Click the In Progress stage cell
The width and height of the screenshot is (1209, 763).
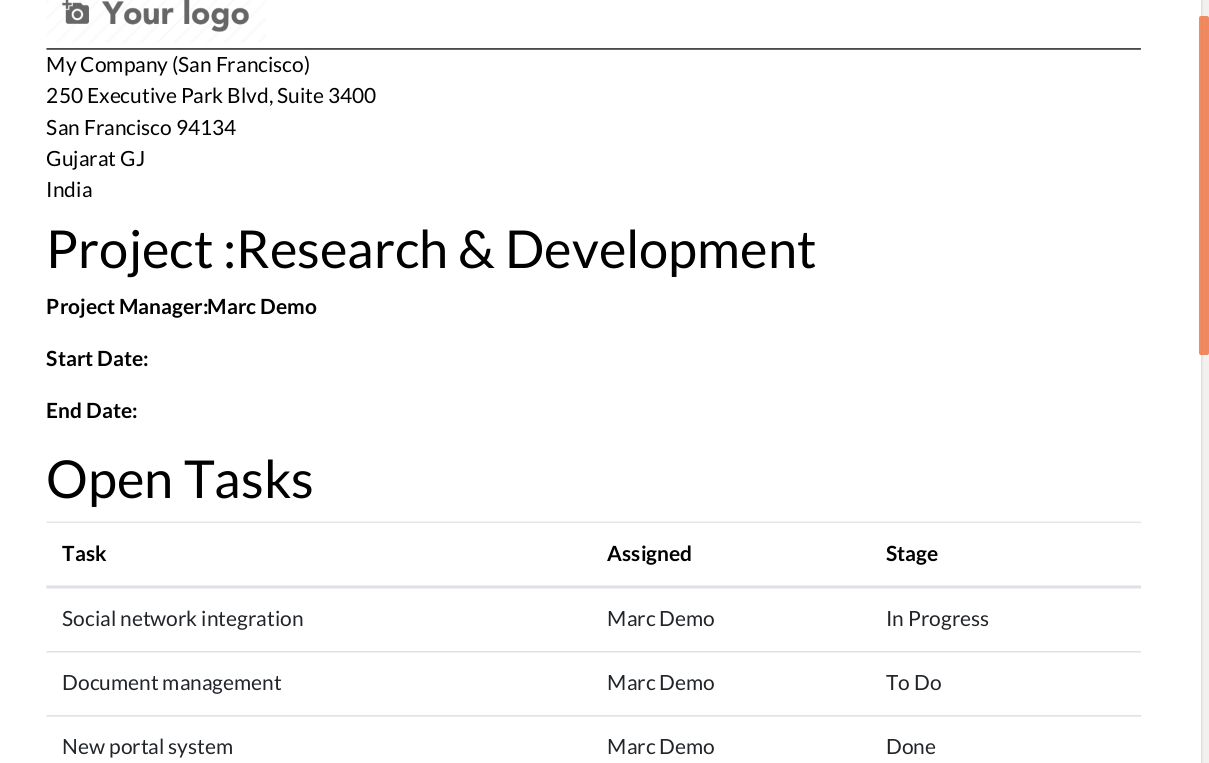pyautogui.click(x=937, y=619)
